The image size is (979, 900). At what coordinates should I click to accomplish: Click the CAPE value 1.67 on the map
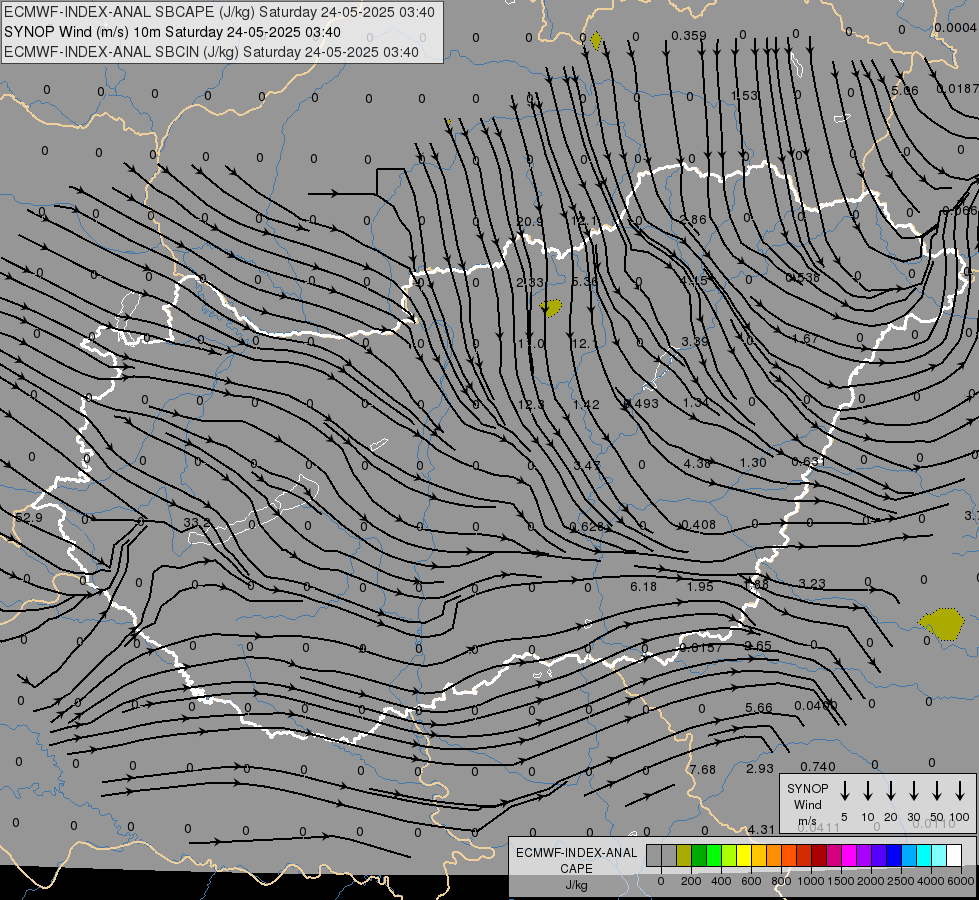[x=805, y=339]
